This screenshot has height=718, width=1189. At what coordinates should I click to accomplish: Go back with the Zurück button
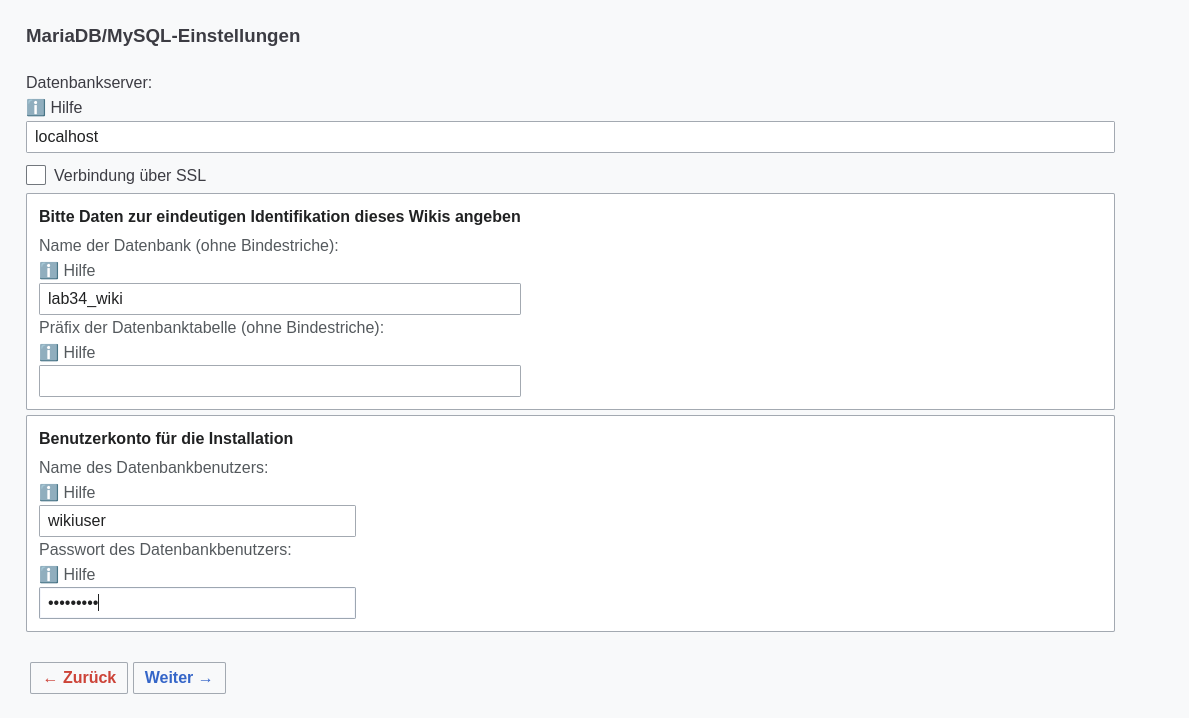click(x=79, y=678)
